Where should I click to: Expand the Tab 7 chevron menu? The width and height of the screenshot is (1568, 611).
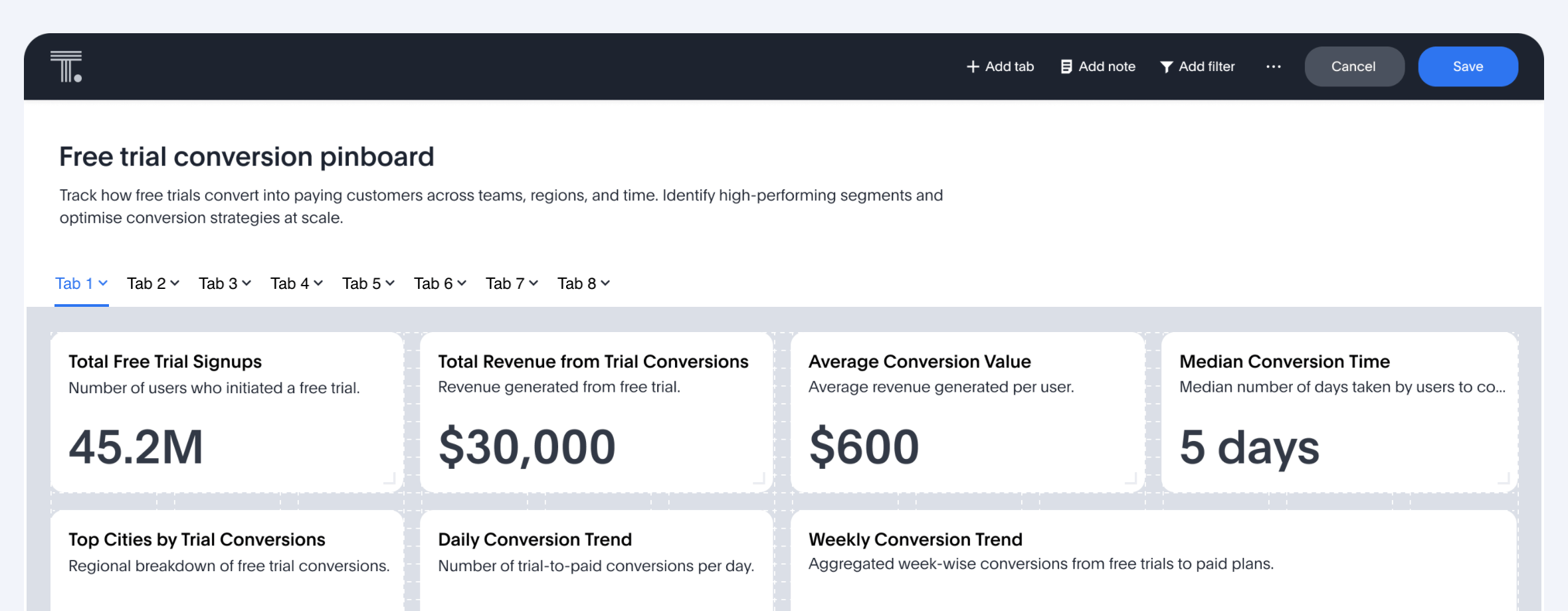click(534, 284)
